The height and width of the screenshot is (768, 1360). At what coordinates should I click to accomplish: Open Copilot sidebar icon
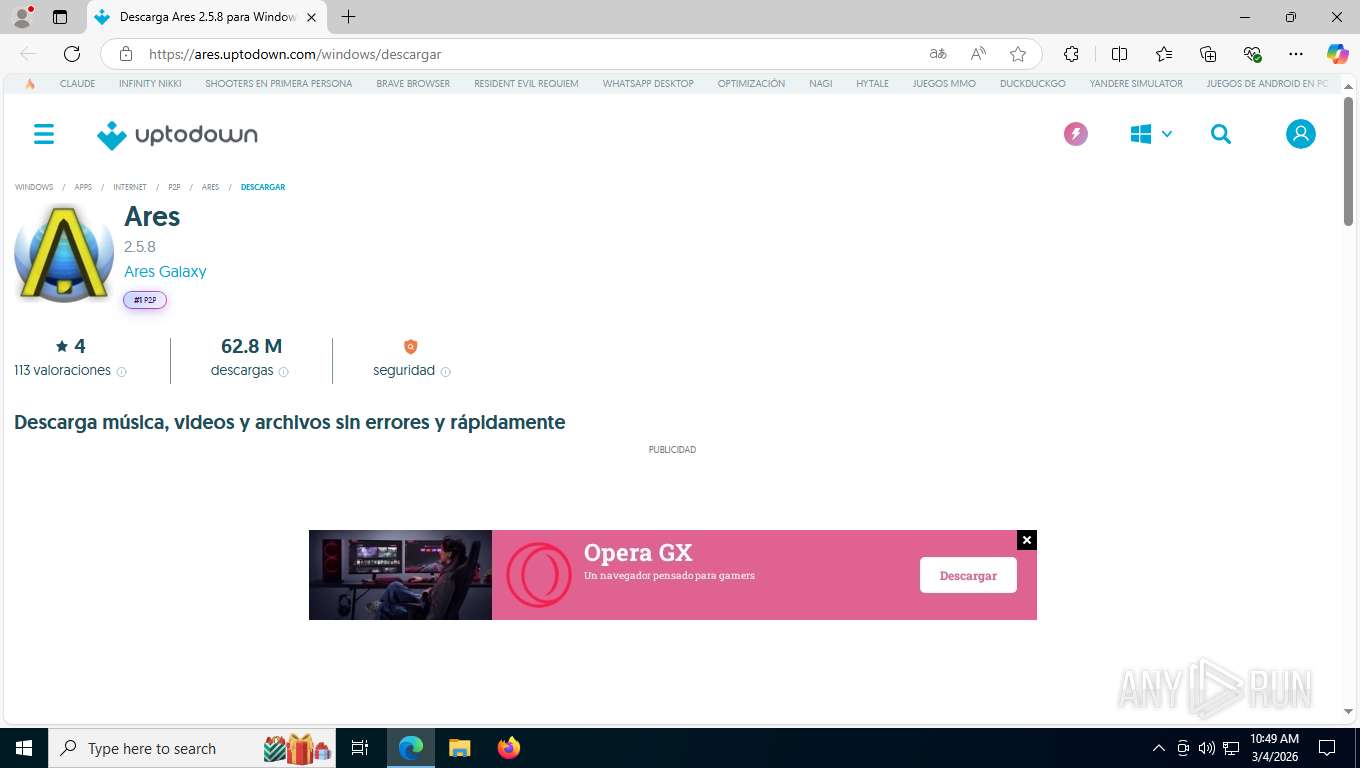(x=1338, y=54)
